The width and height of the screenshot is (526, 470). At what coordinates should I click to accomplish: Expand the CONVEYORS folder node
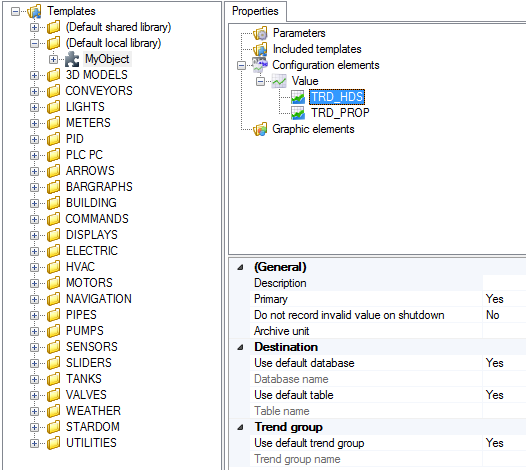coord(34,91)
